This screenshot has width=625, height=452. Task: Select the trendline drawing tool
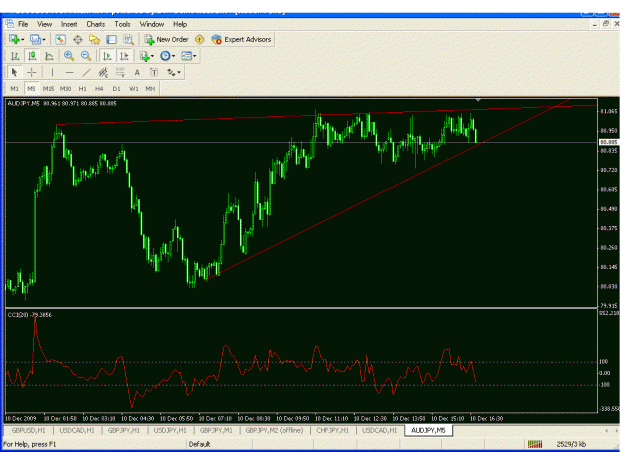click(x=86, y=73)
